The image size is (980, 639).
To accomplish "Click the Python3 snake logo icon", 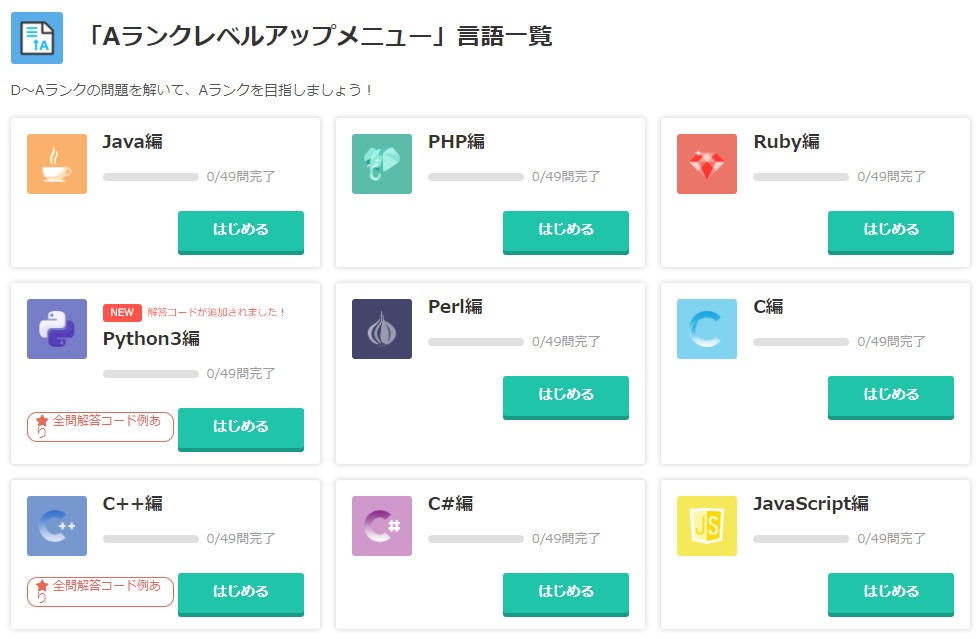I will [x=57, y=329].
